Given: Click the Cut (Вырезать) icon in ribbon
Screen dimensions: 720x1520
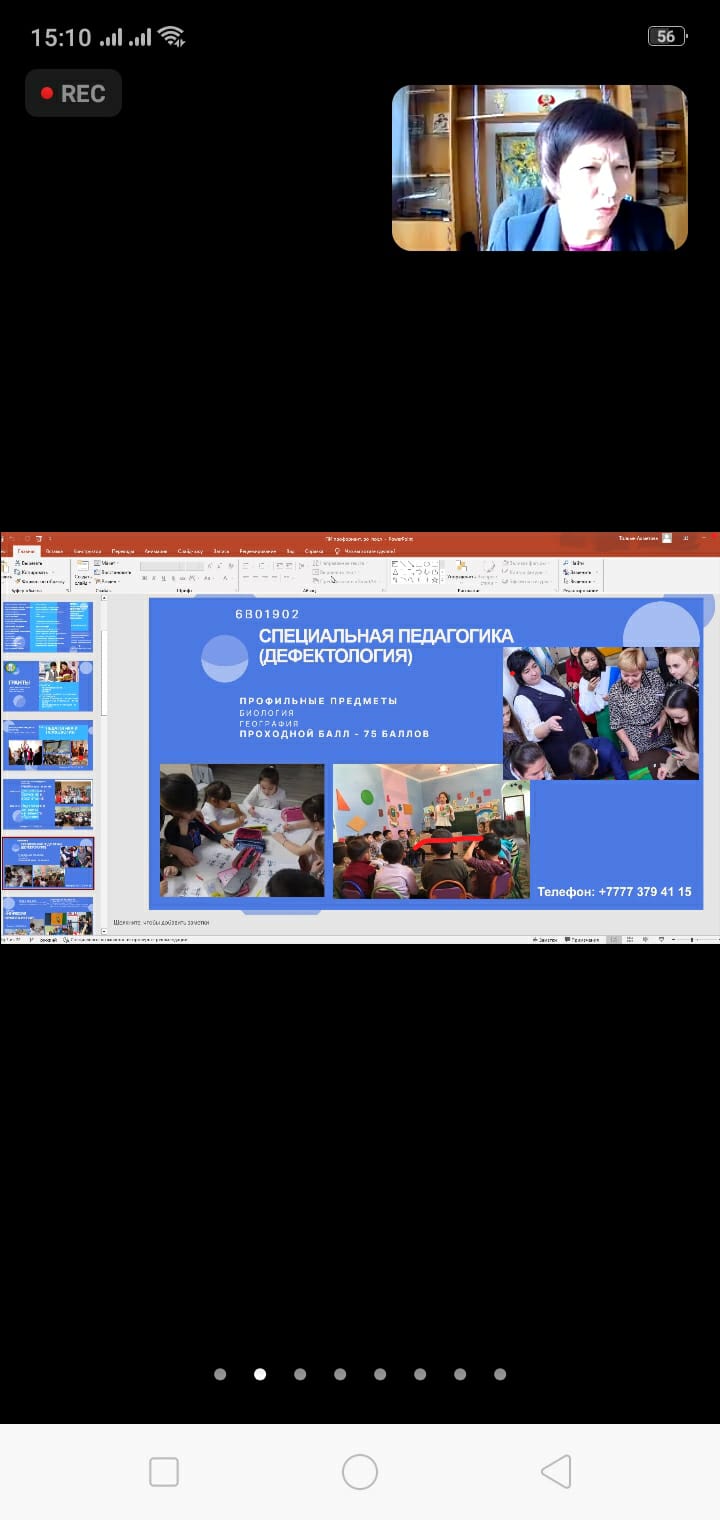Looking at the screenshot, I should pyautogui.click(x=18, y=563).
